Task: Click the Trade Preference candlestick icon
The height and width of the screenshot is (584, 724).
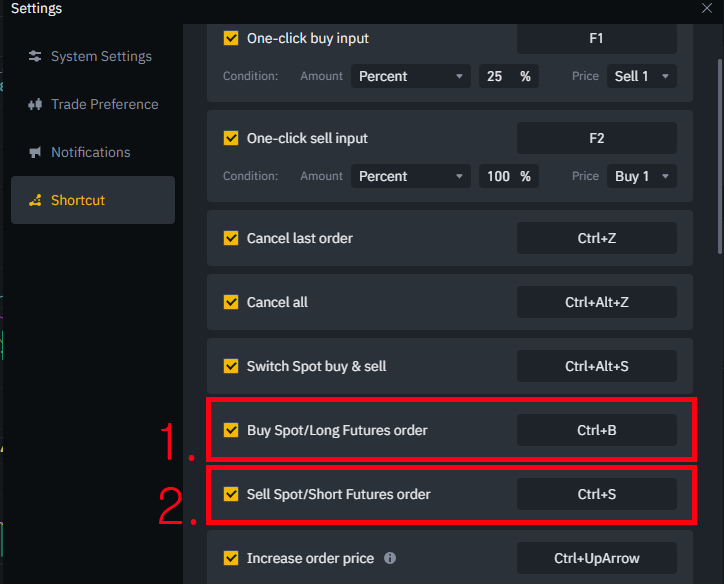Action: (x=35, y=104)
